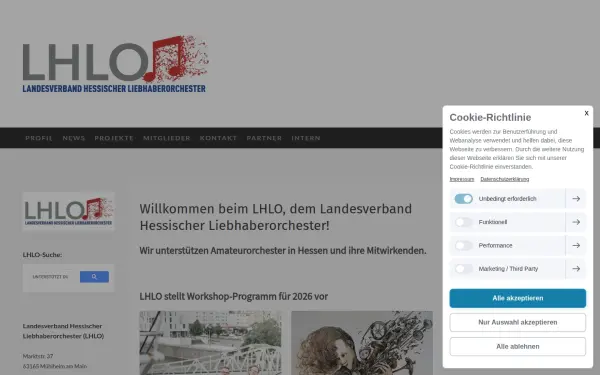Click the Landesverband Hessischer Liebhaberorchester (LHLO) sidebar text

(x=63, y=331)
